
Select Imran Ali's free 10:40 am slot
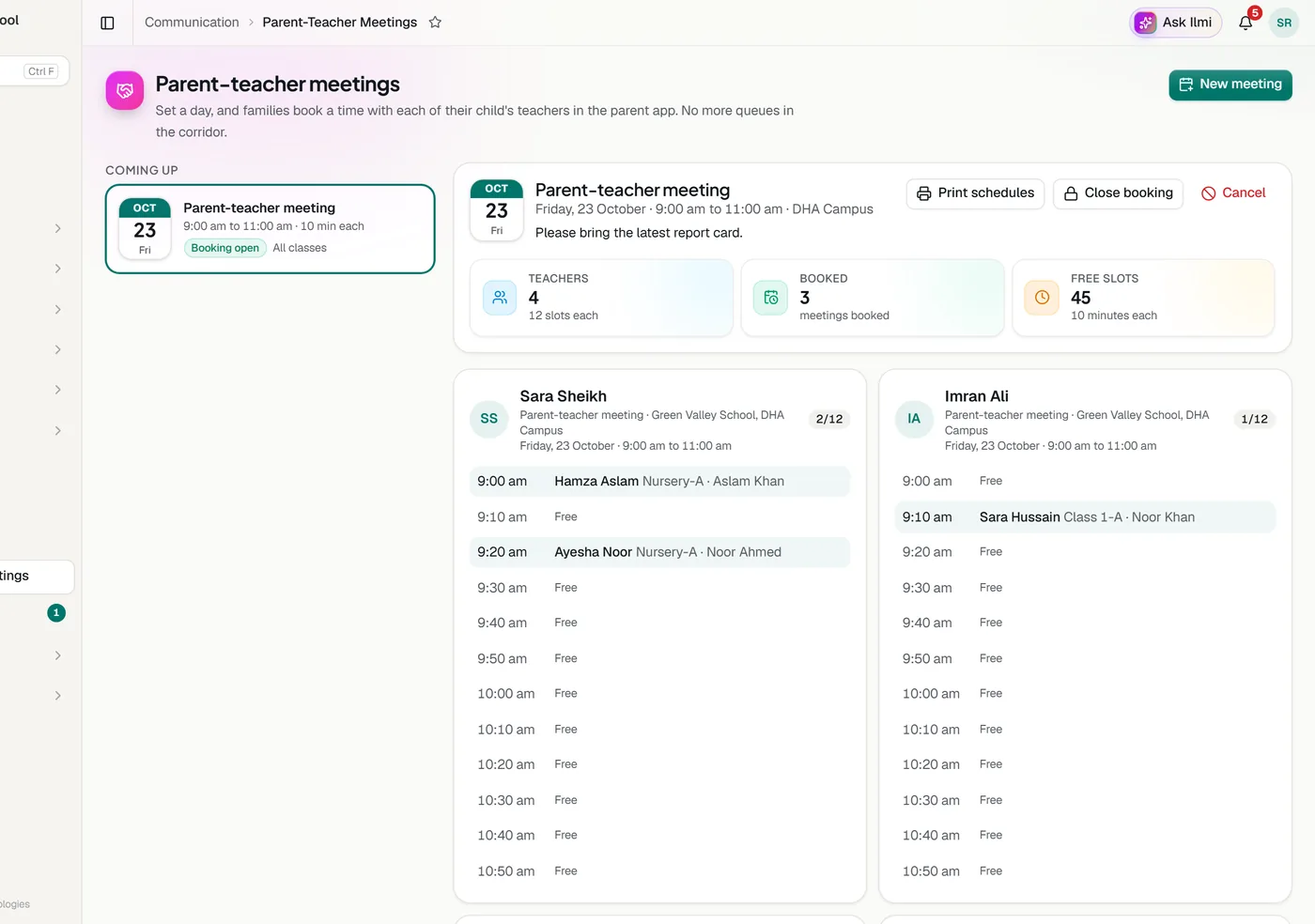(1085, 836)
